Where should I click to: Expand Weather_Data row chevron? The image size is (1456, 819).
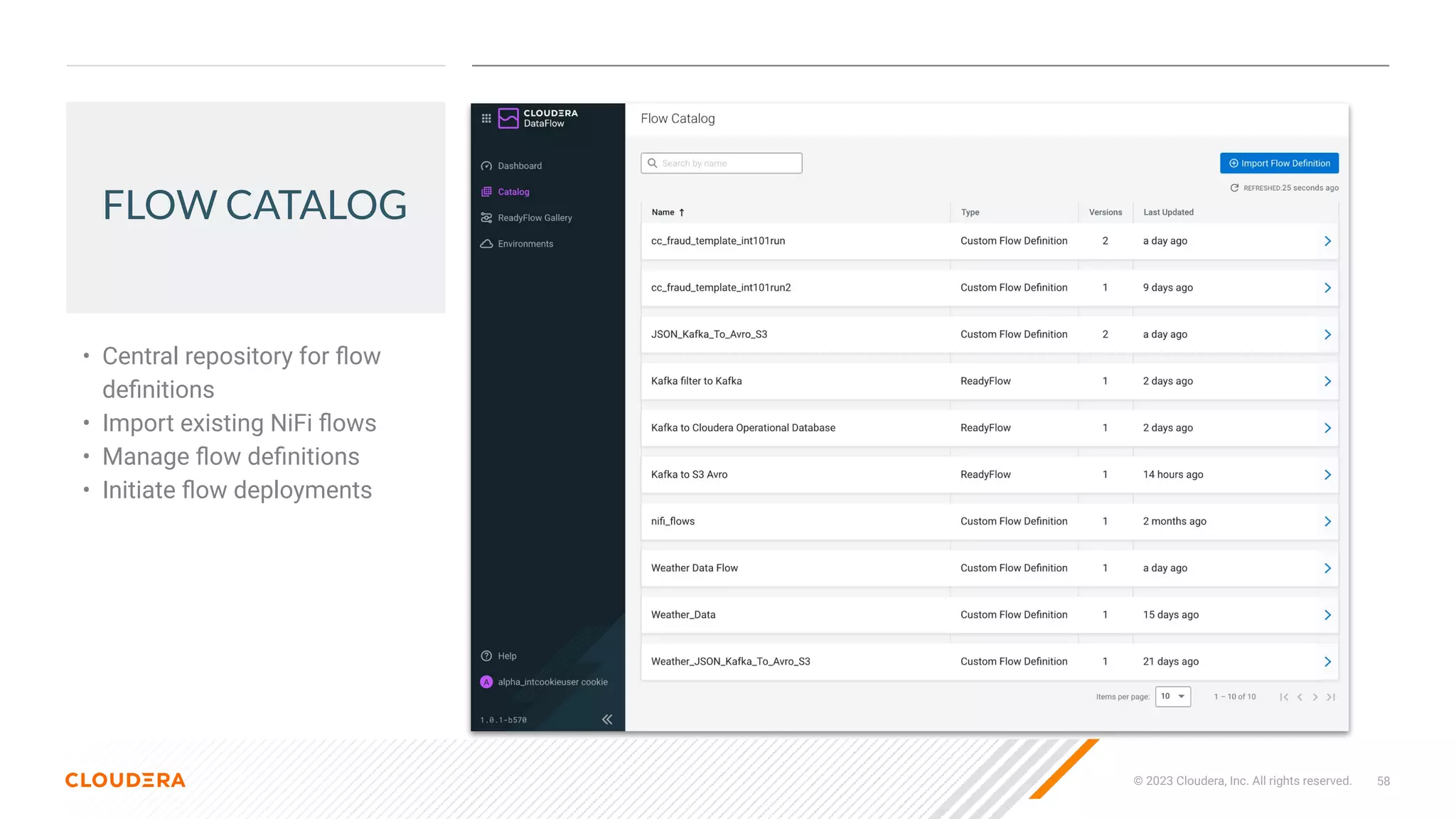pyautogui.click(x=1327, y=615)
